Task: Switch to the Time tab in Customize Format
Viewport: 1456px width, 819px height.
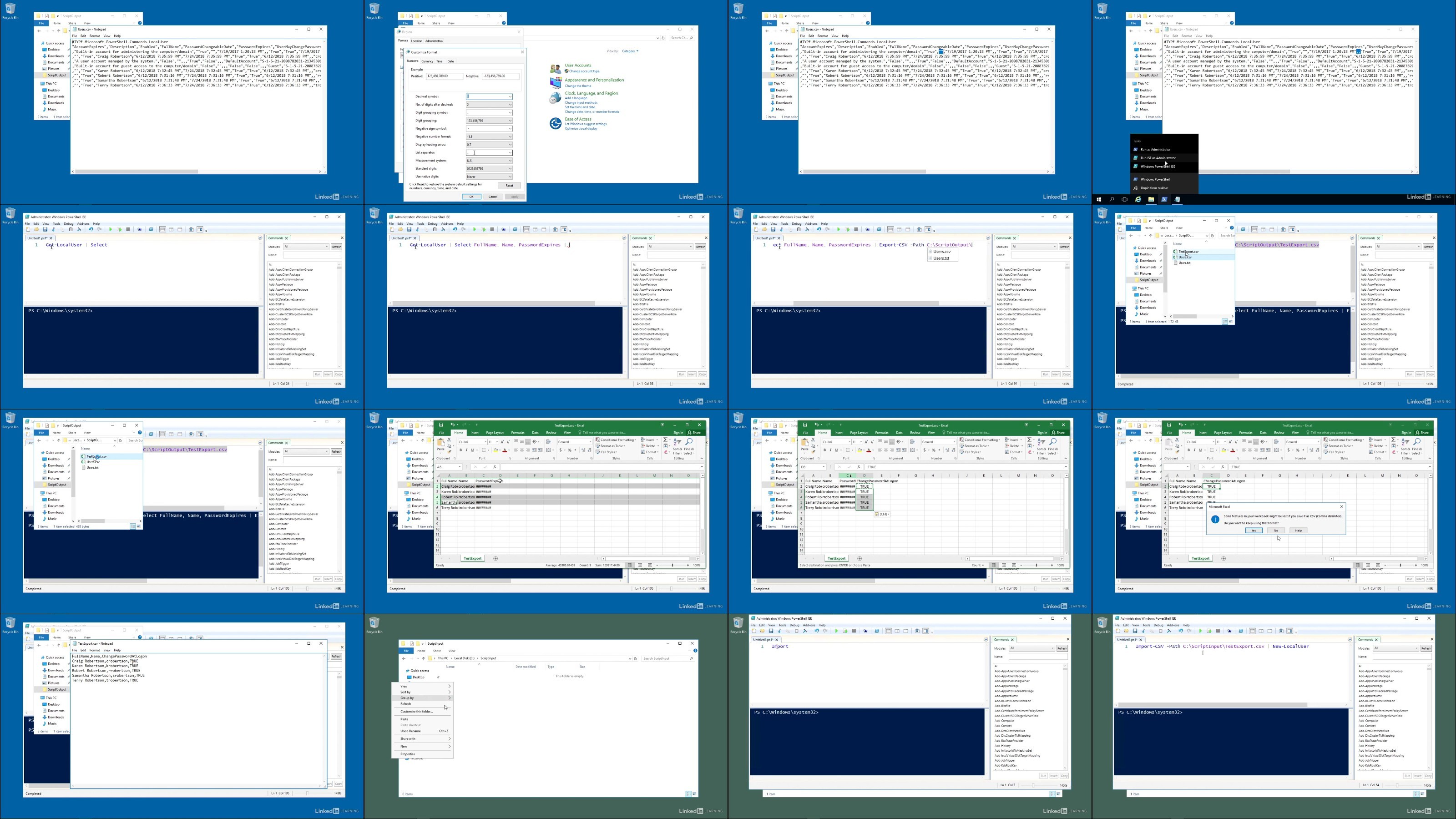Action: coord(440,61)
